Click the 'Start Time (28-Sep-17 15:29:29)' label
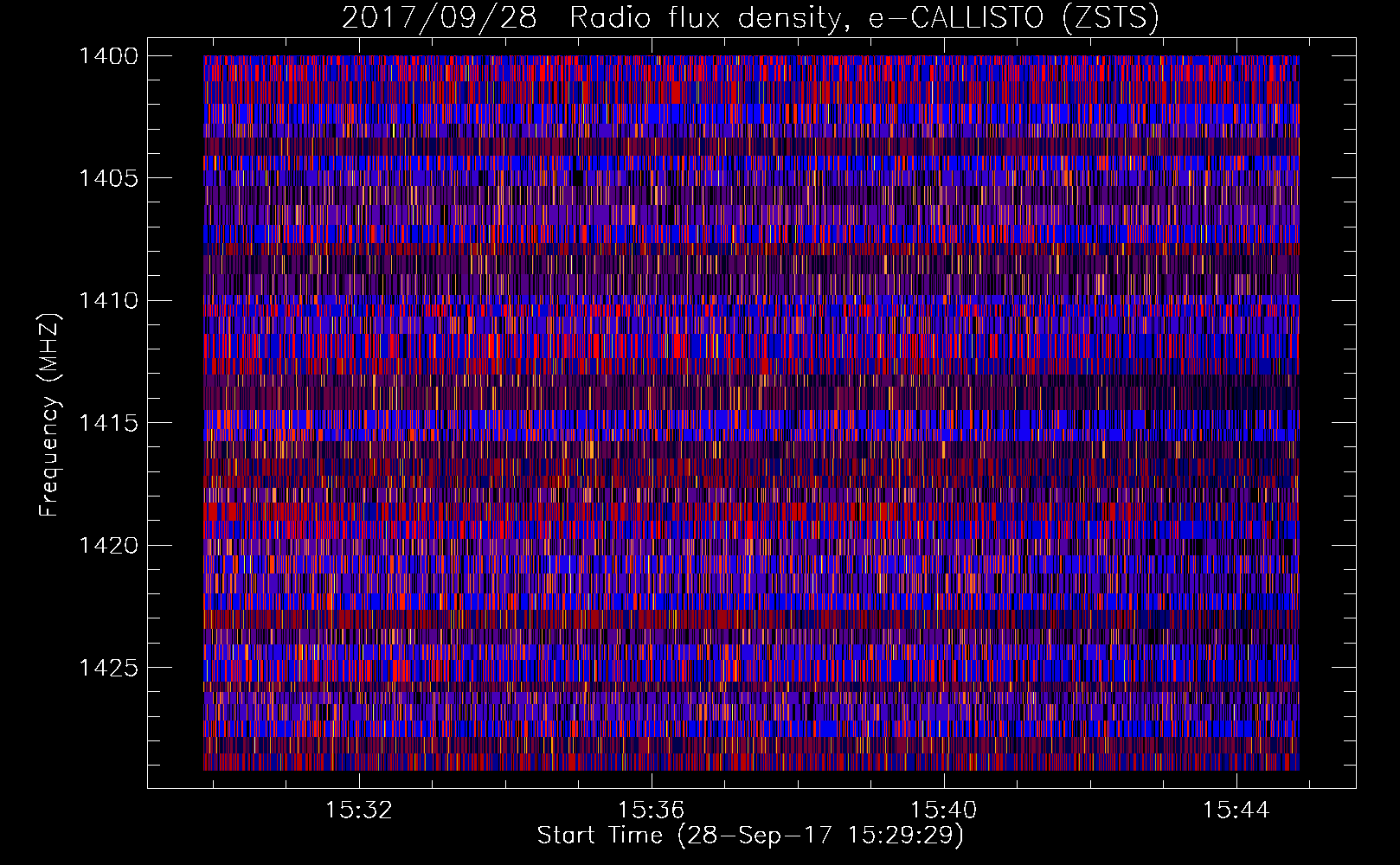Screen dimensions: 1400x865 pos(750,836)
